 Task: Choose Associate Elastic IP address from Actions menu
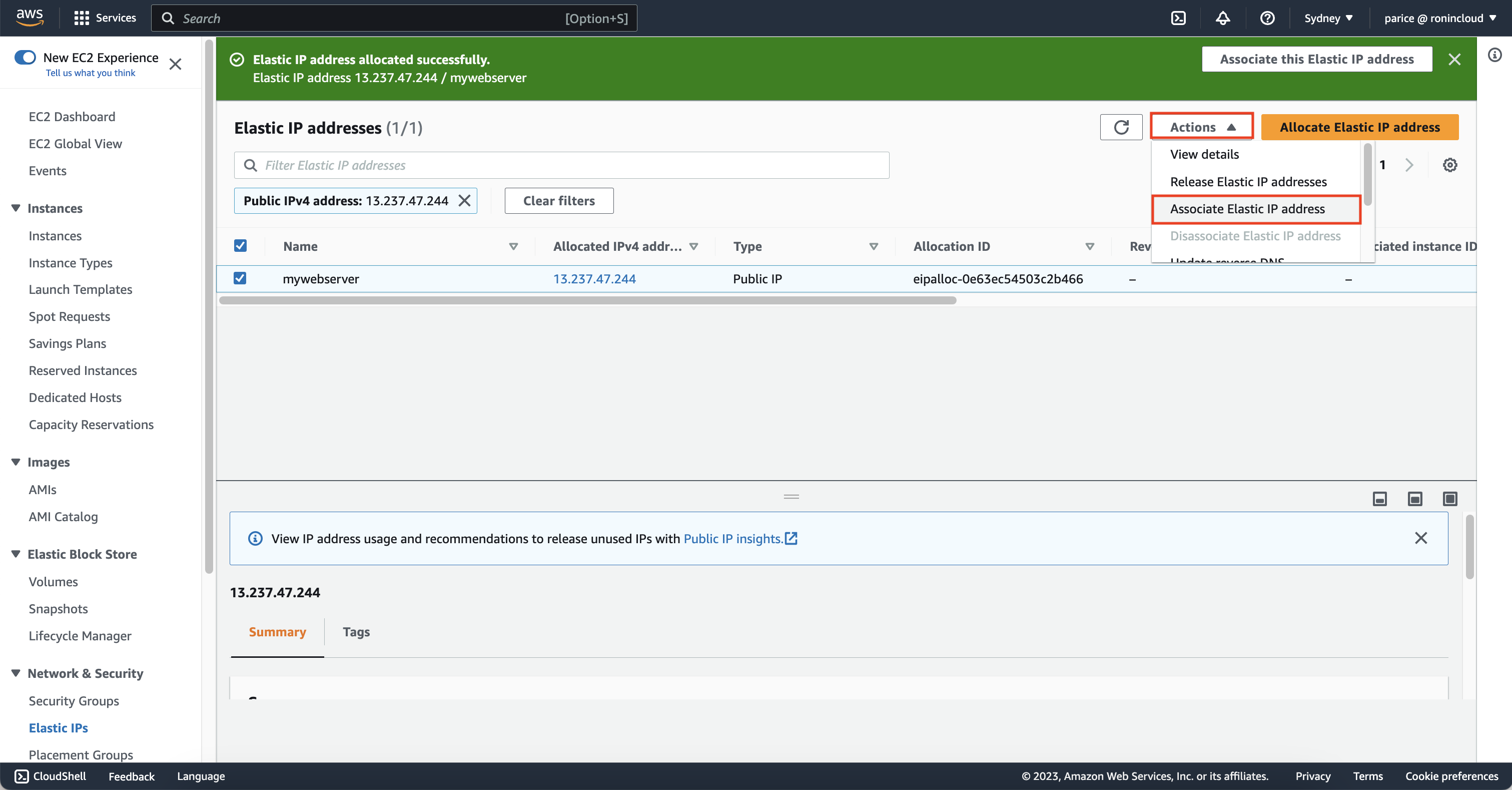click(x=1247, y=209)
